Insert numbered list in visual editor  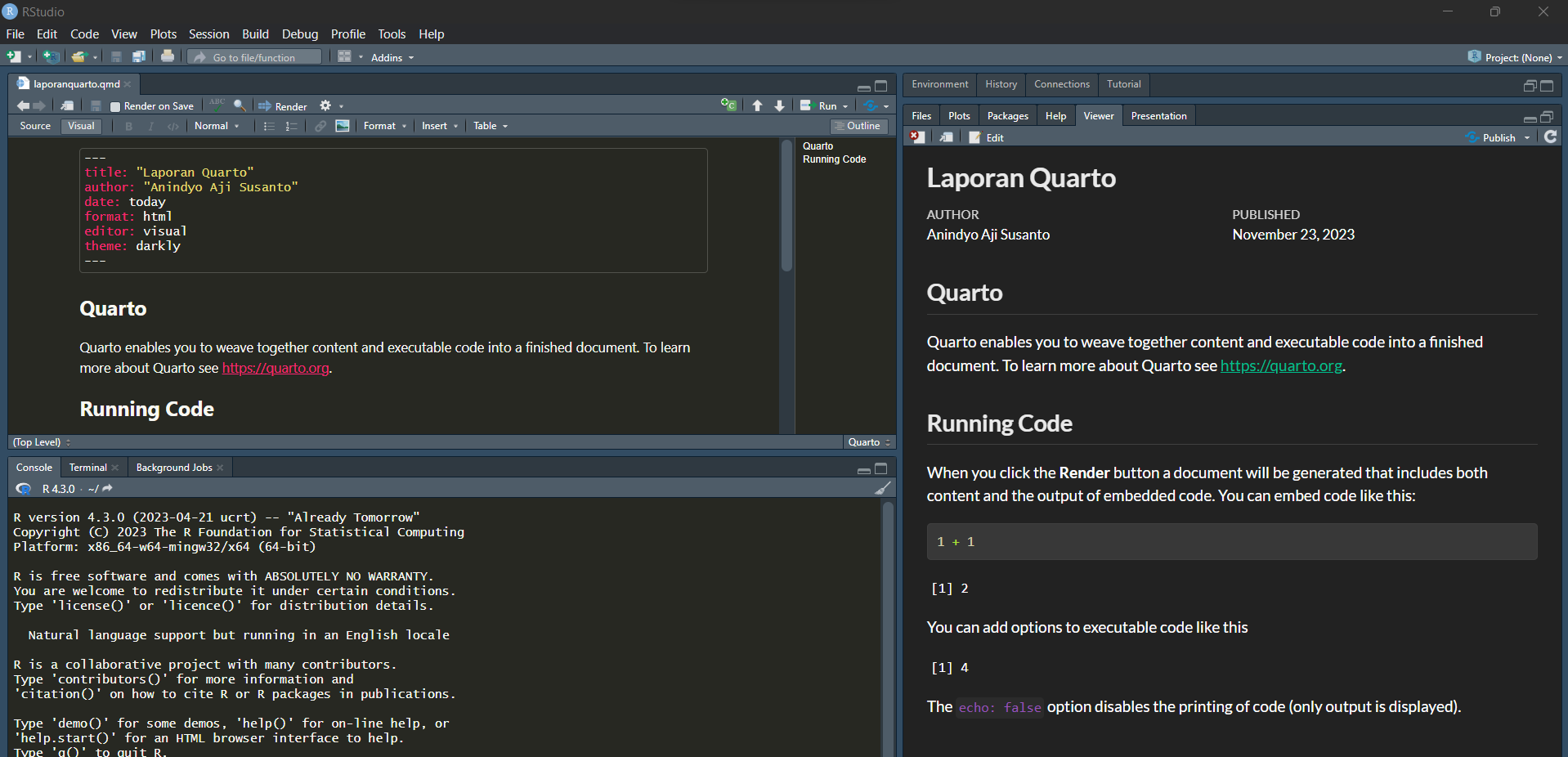[291, 126]
